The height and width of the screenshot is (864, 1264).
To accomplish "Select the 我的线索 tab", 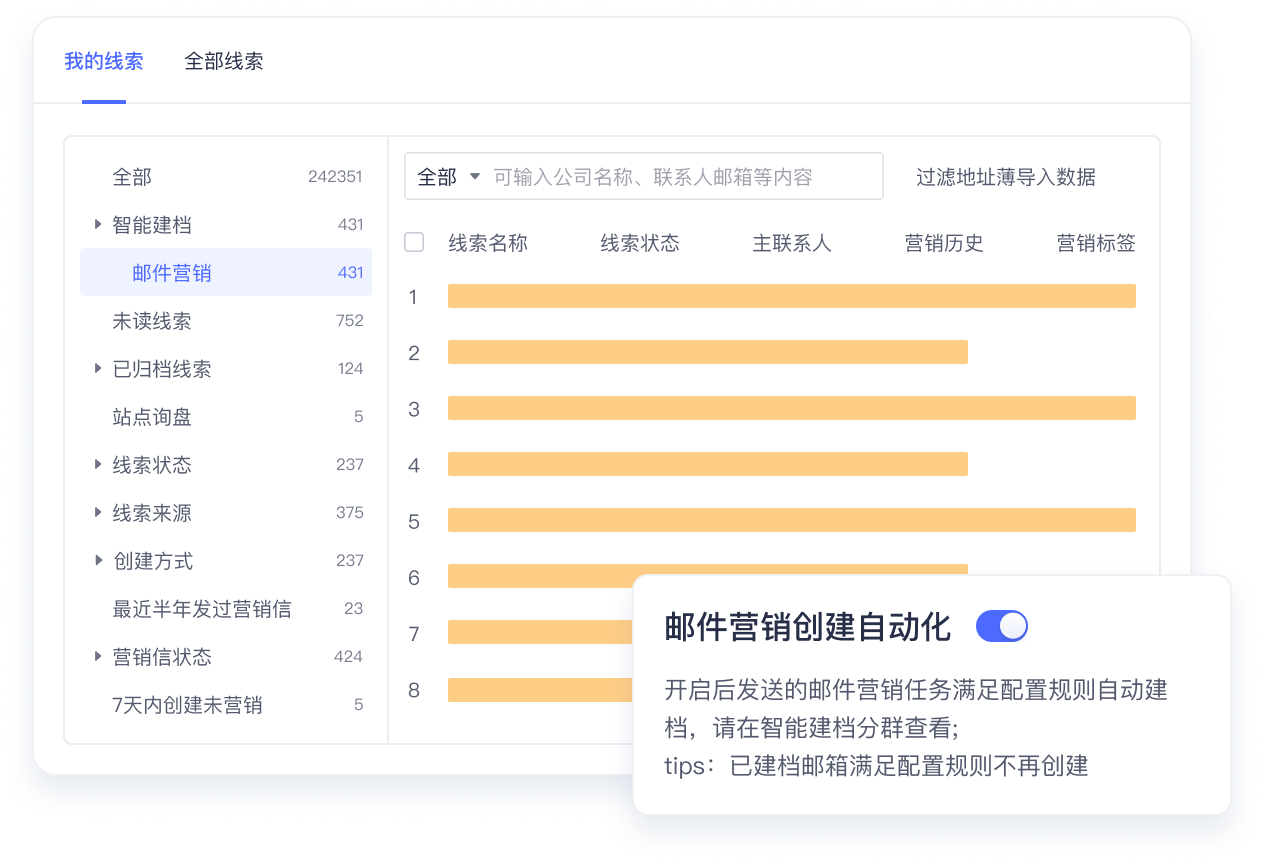I will pos(105,61).
